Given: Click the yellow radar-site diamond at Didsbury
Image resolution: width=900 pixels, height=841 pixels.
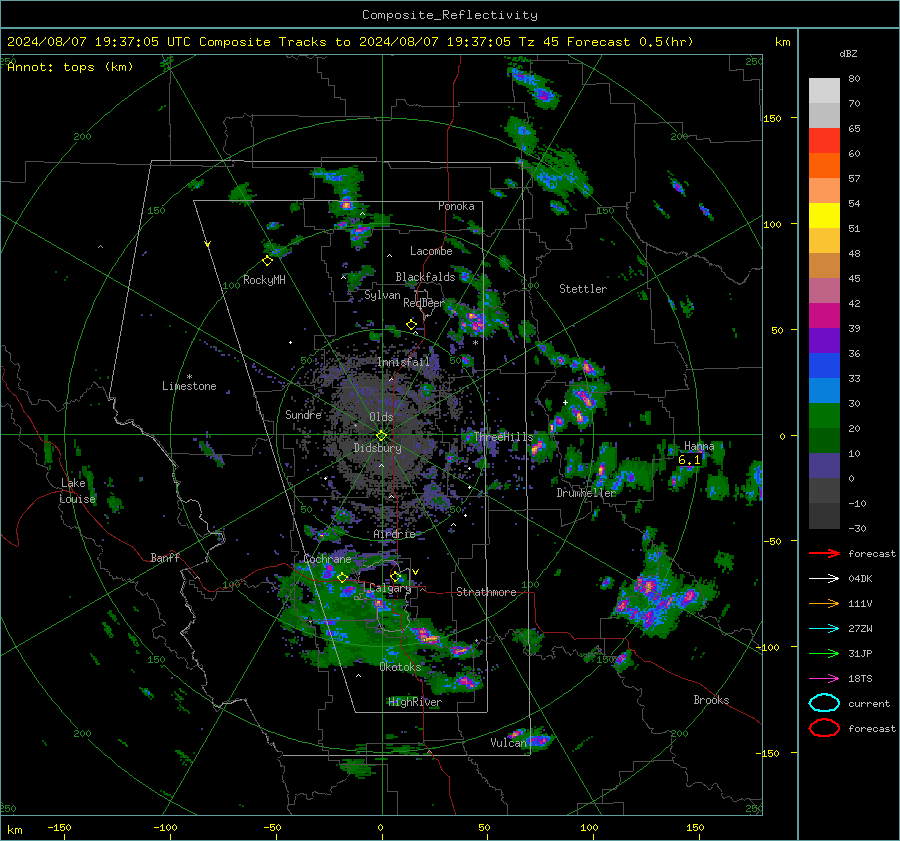Looking at the screenshot, I should pyautogui.click(x=381, y=436).
